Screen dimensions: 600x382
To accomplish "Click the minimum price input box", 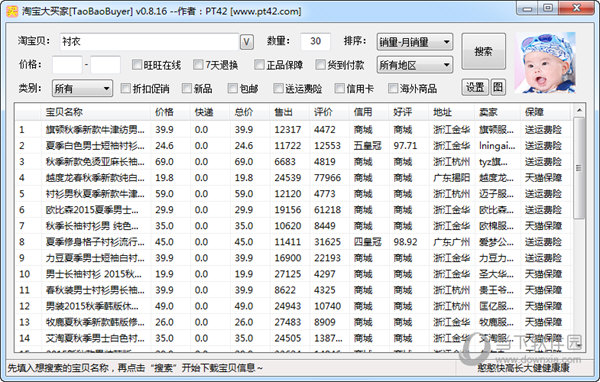I will (x=67, y=65).
